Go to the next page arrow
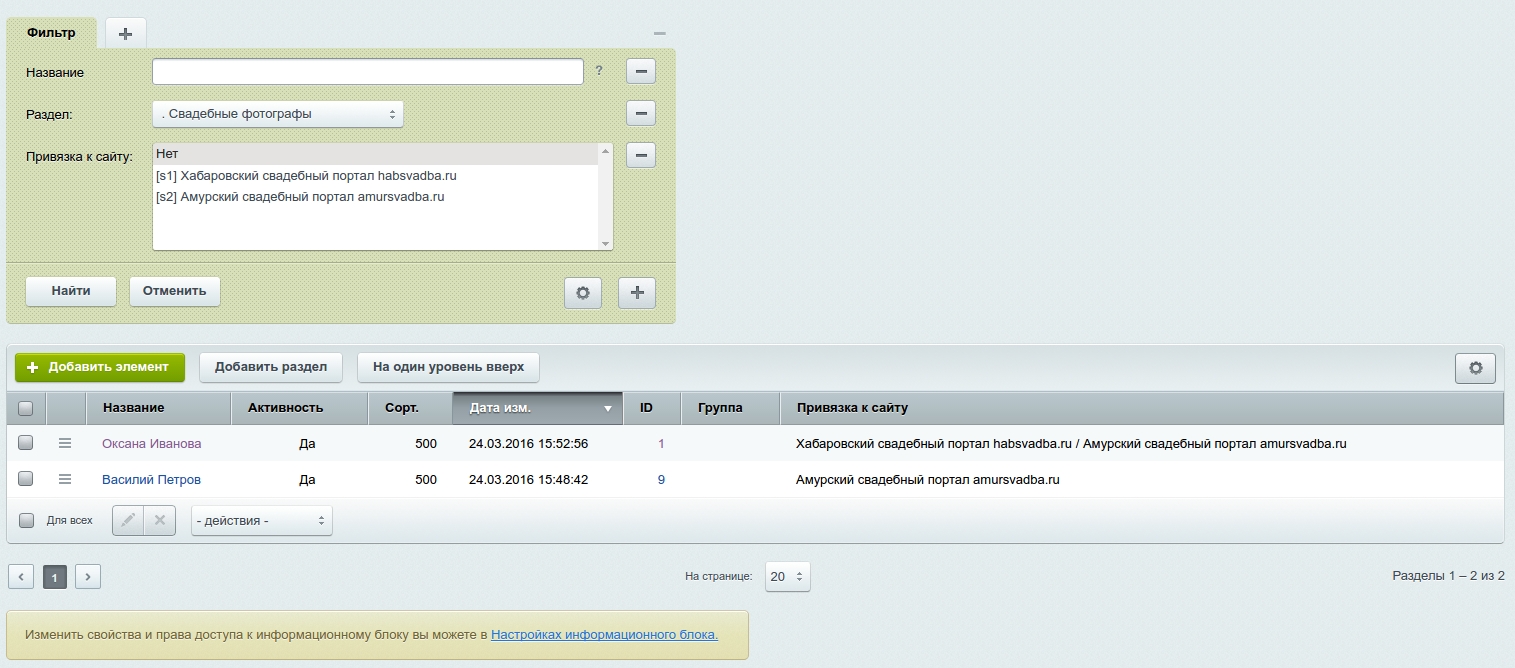This screenshot has height=668, width=1515. point(88,576)
